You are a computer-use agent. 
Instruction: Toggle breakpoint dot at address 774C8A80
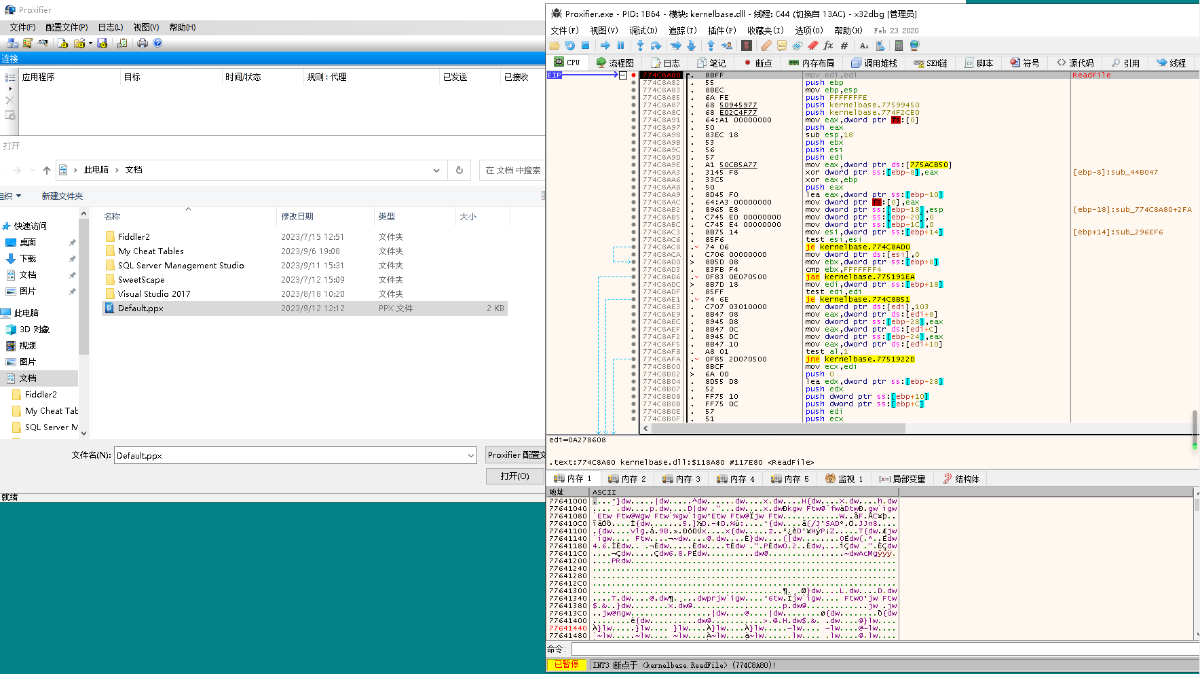(633, 76)
